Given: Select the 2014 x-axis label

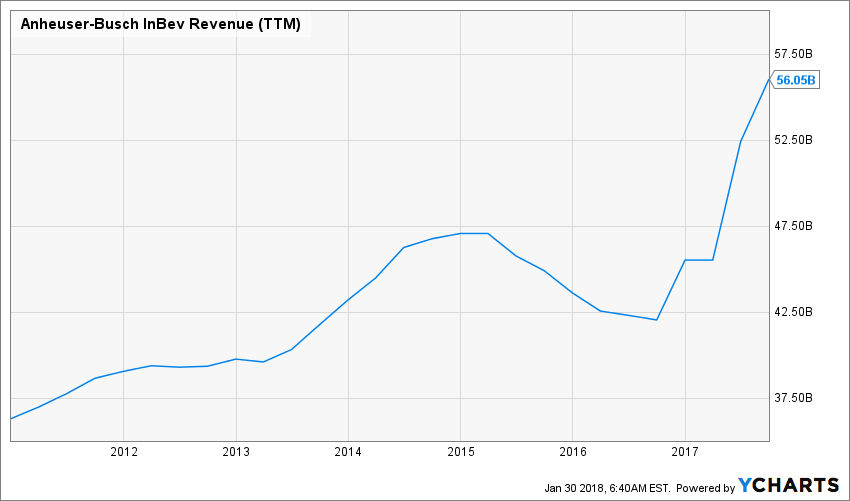Looking at the screenshot, I should pos(348,452).
